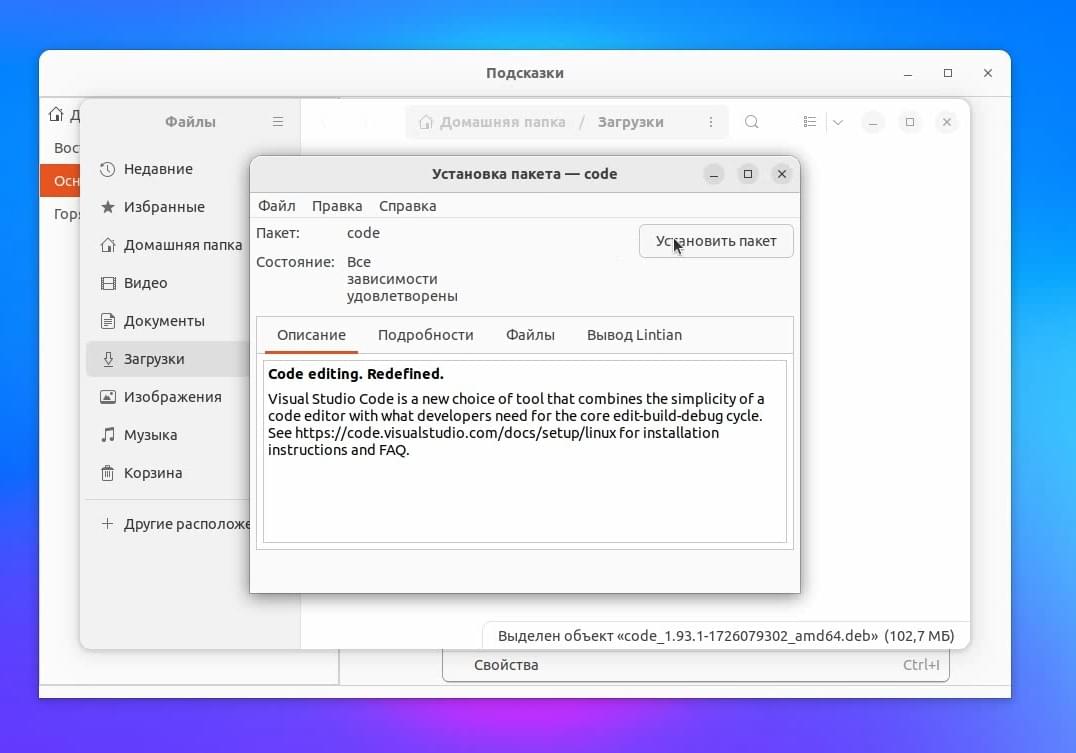Click the picture icon beside Изображения

(x=108, y=397)
